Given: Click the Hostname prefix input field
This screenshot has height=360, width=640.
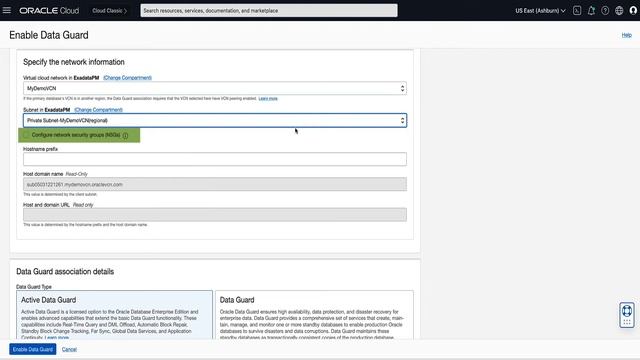Looking at the screenshot, I should click(x=215, y=159).
